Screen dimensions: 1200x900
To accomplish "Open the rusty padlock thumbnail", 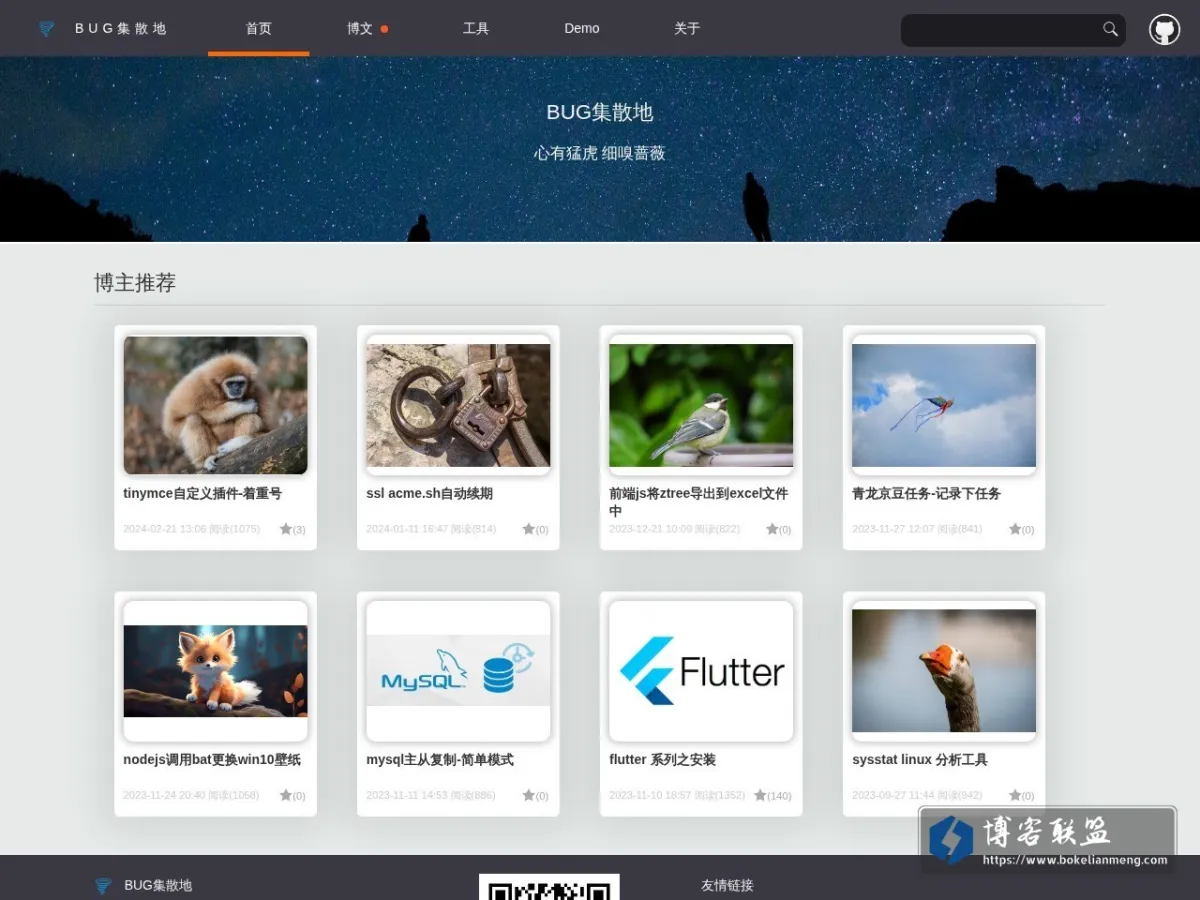I will 458,405.
